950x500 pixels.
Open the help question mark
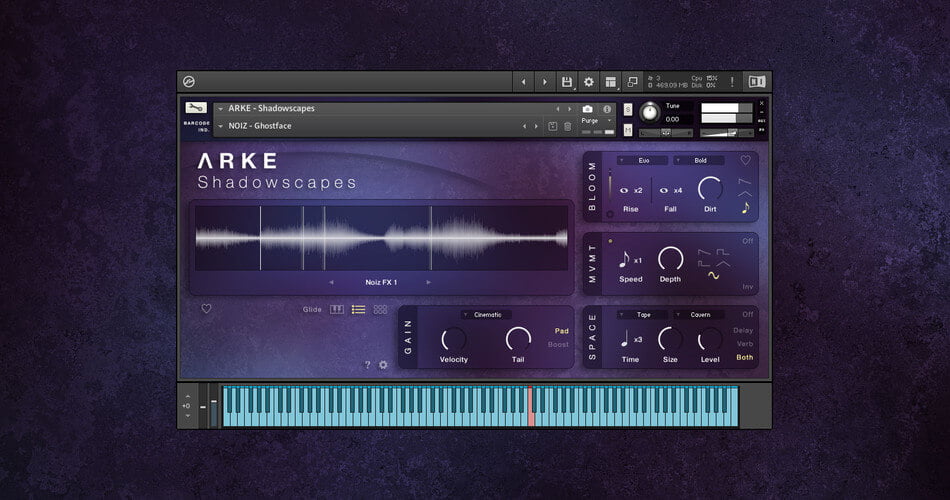(x=367, y=365)
